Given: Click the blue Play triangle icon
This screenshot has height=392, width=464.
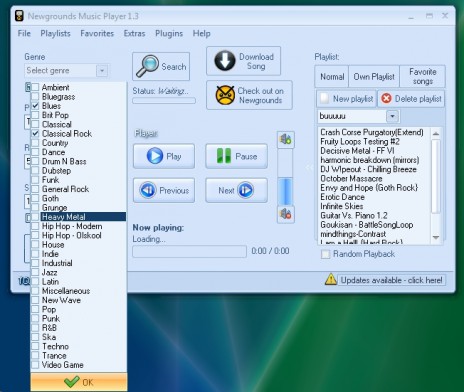Looking at the screenshot, I should 155,156.
